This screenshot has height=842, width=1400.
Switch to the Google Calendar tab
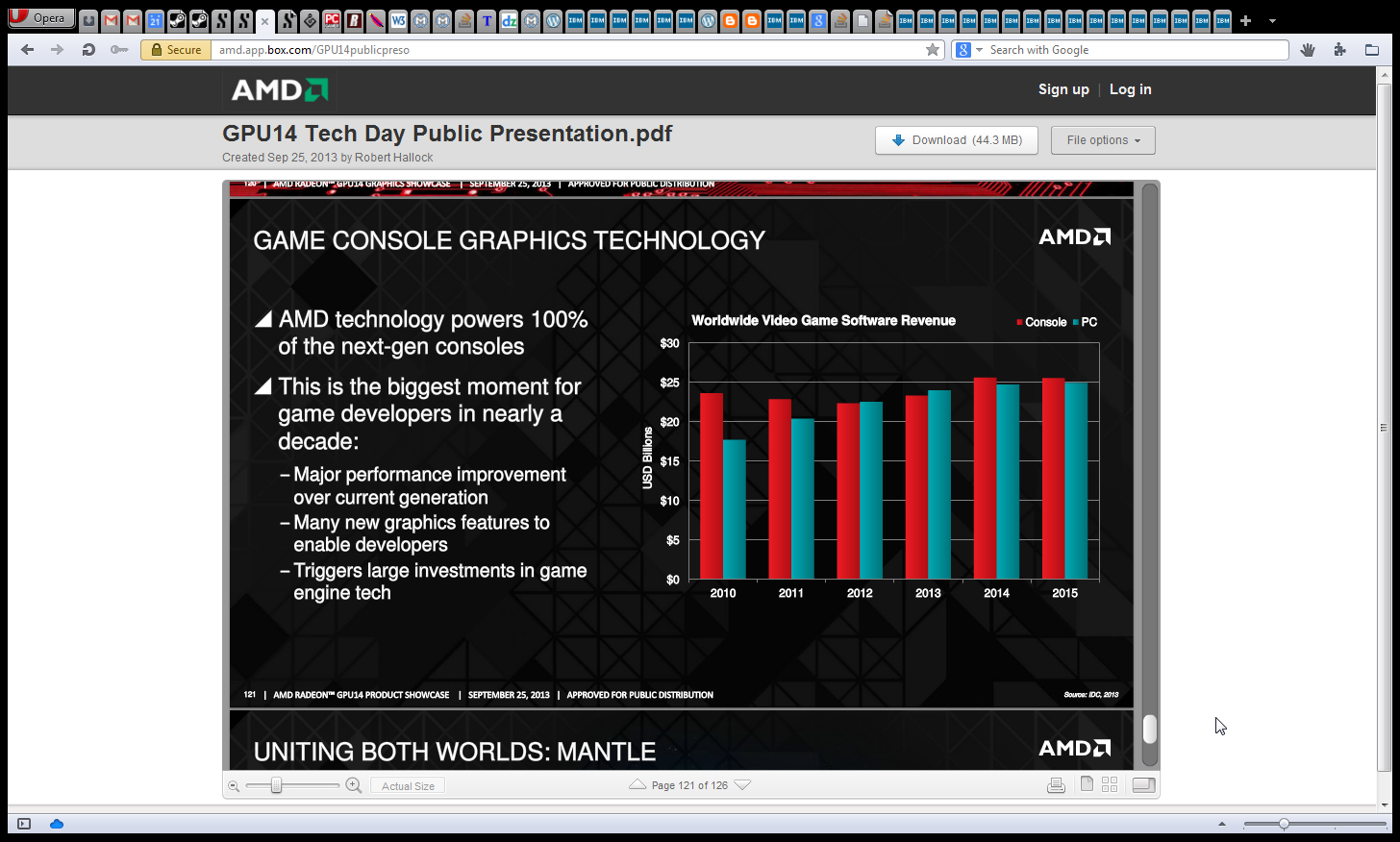[155, 20]
